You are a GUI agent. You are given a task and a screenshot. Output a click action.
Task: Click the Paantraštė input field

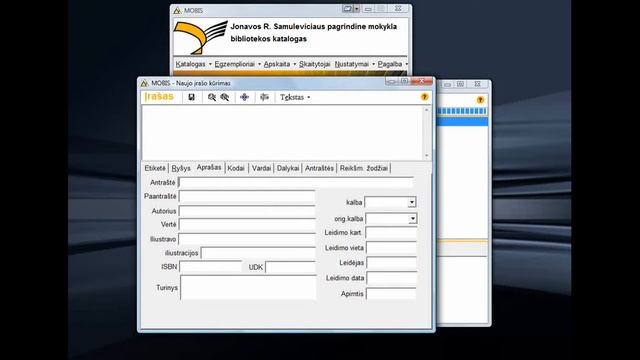point(247,196)
